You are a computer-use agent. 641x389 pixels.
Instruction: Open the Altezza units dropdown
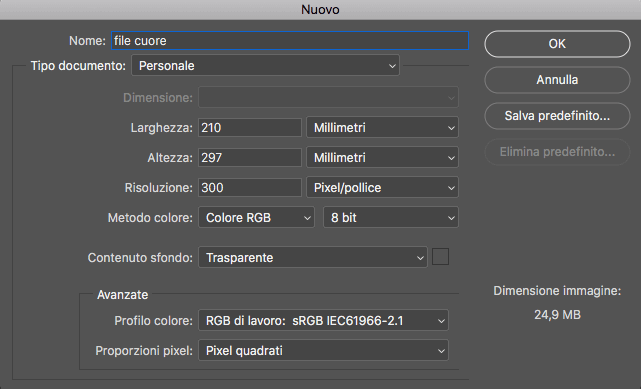(x=382, y=157)
